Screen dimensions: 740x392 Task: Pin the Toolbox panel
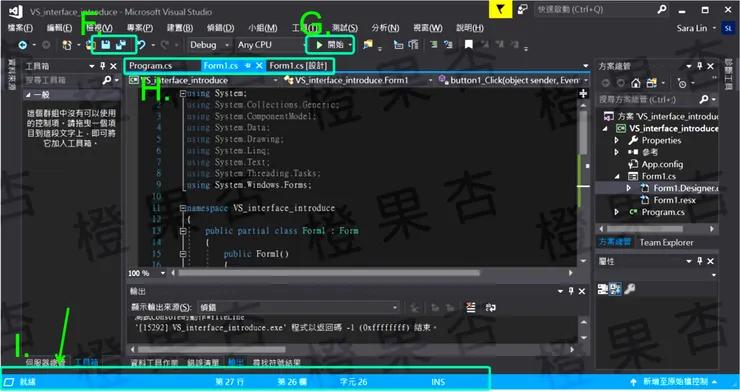tap(103, 66)
